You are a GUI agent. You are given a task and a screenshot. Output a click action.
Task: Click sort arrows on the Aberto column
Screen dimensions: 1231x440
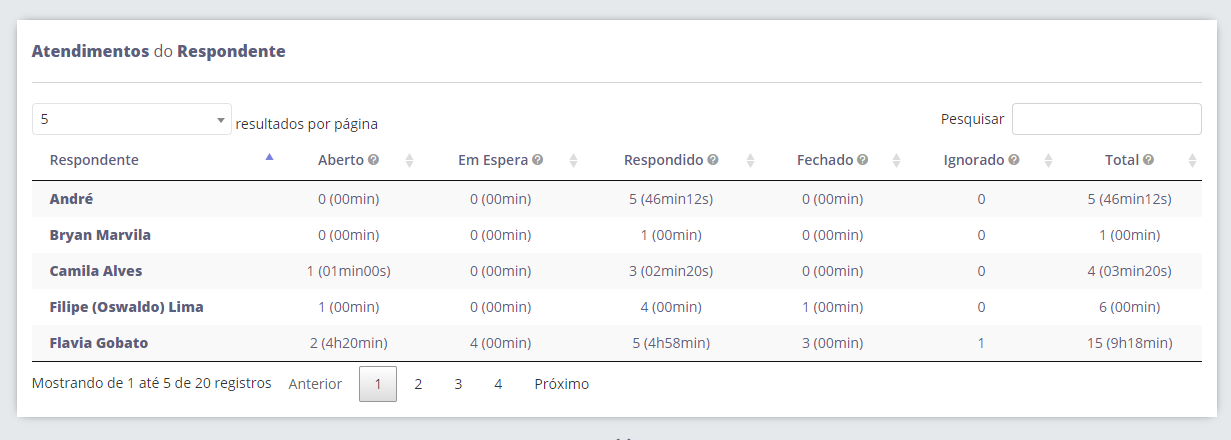tap(409, 160)
